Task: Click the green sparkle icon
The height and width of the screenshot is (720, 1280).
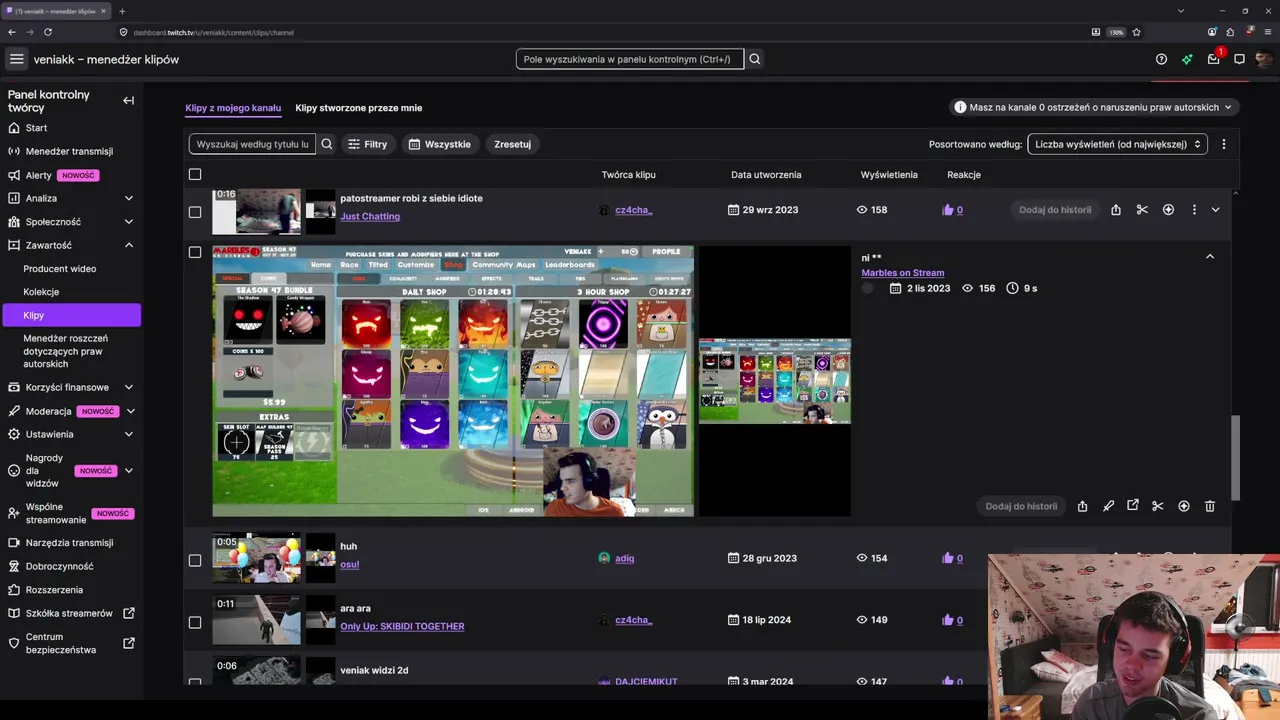Action: click(x=1187, y=59)
